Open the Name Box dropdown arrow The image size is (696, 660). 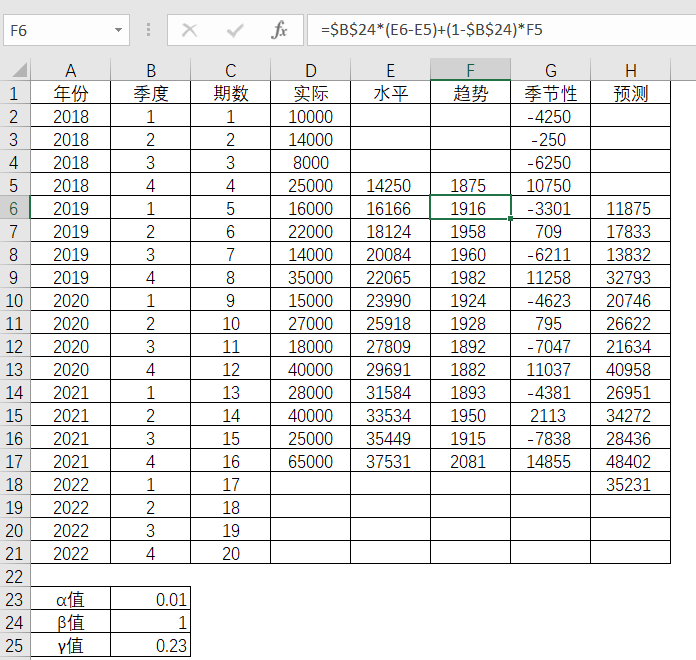[119, 30]
